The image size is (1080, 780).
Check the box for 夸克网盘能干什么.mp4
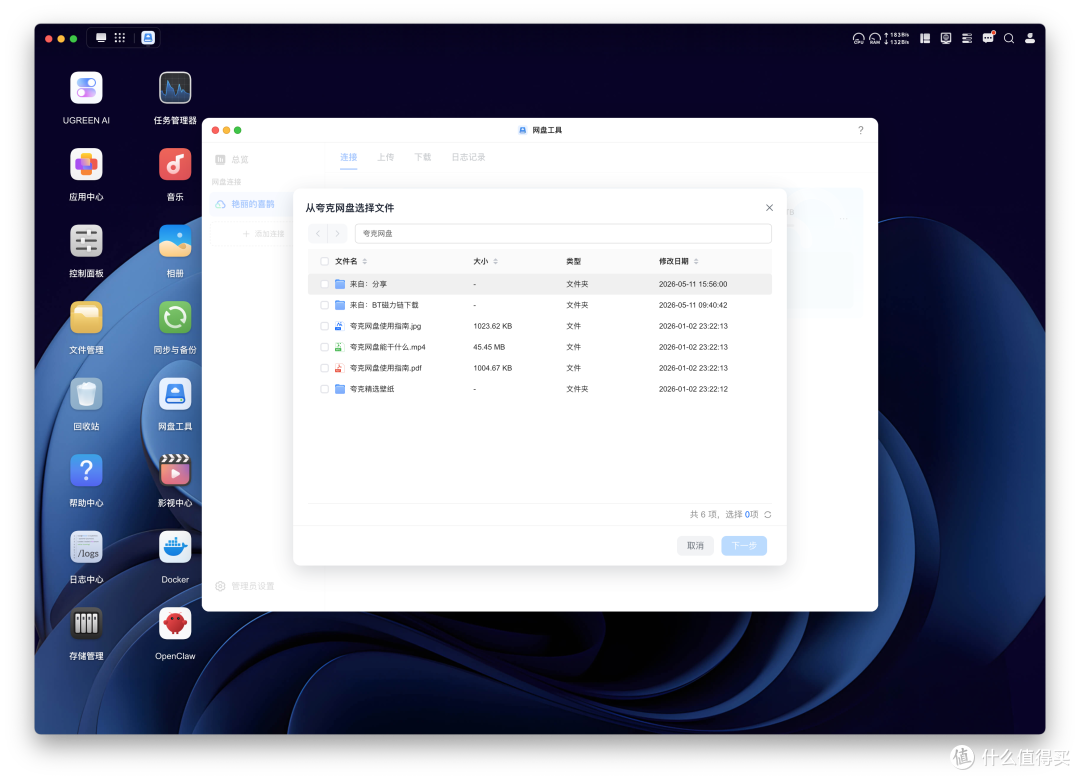pyautogui.click(x=324, y=347)
